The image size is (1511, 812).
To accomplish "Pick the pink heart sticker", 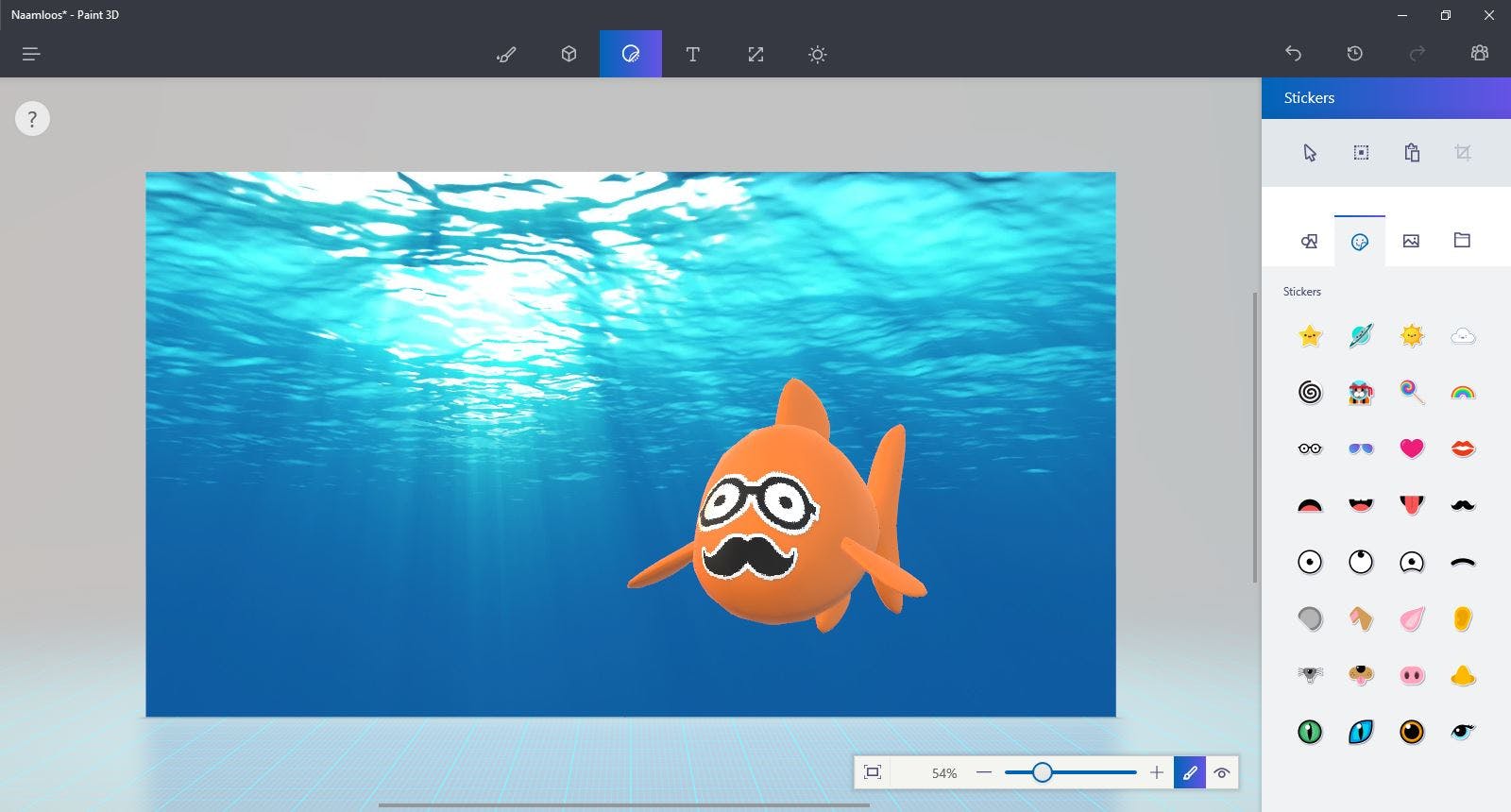I will (x=1411, y=448).
